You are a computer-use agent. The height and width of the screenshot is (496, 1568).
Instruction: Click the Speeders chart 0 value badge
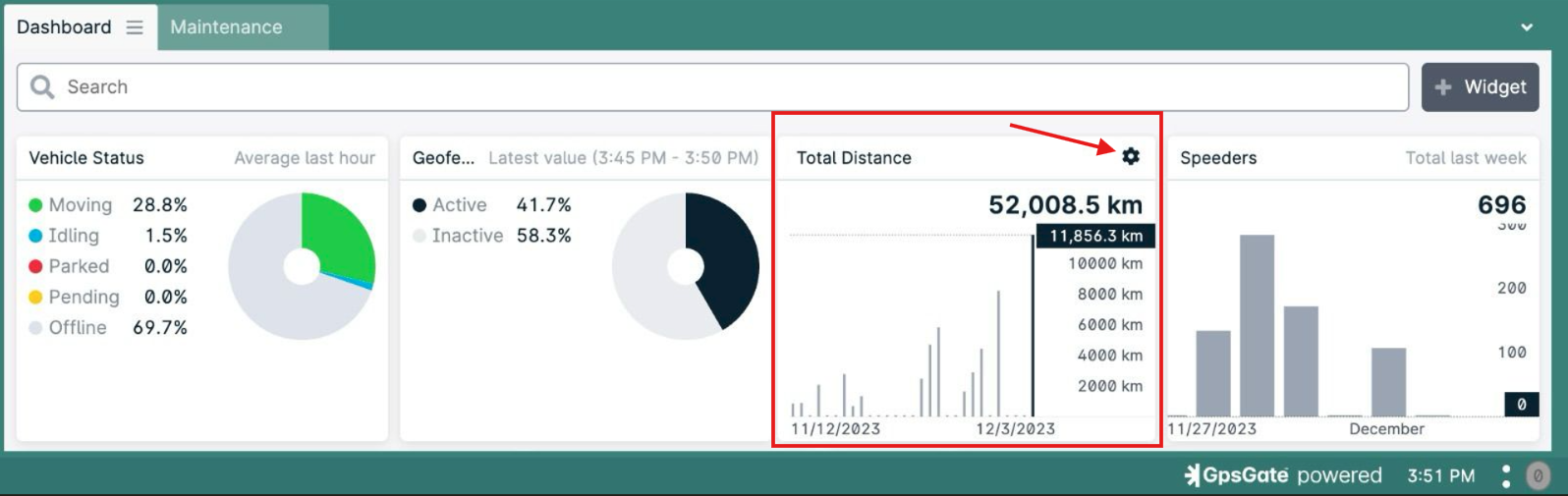(x=1522, y=405)
